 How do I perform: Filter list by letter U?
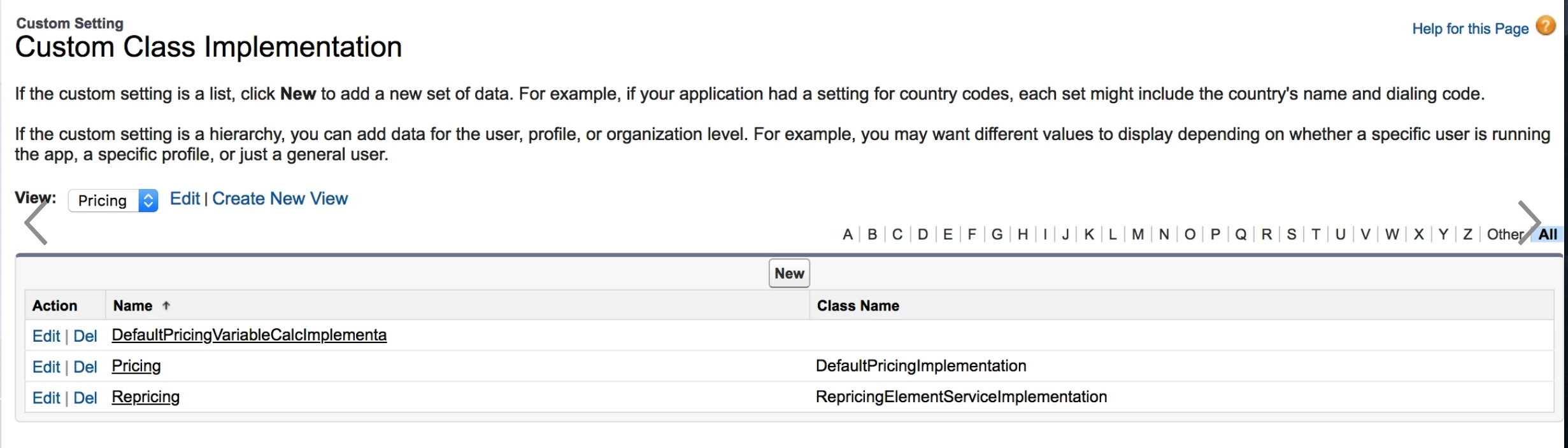coord(1341,234)
